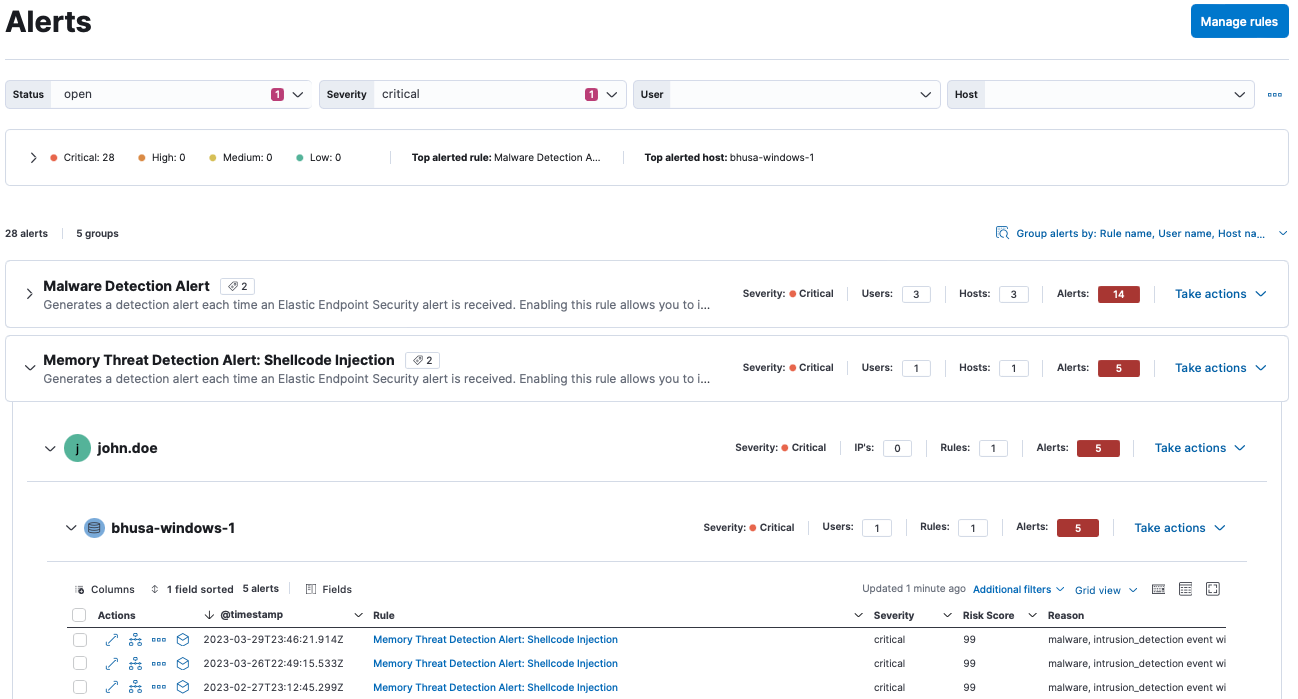This screenshot has width=1298, height=699.
Task: Open the rule link in the 2023-03-26T22:49:15.533Z row
Action: (495, 663)
